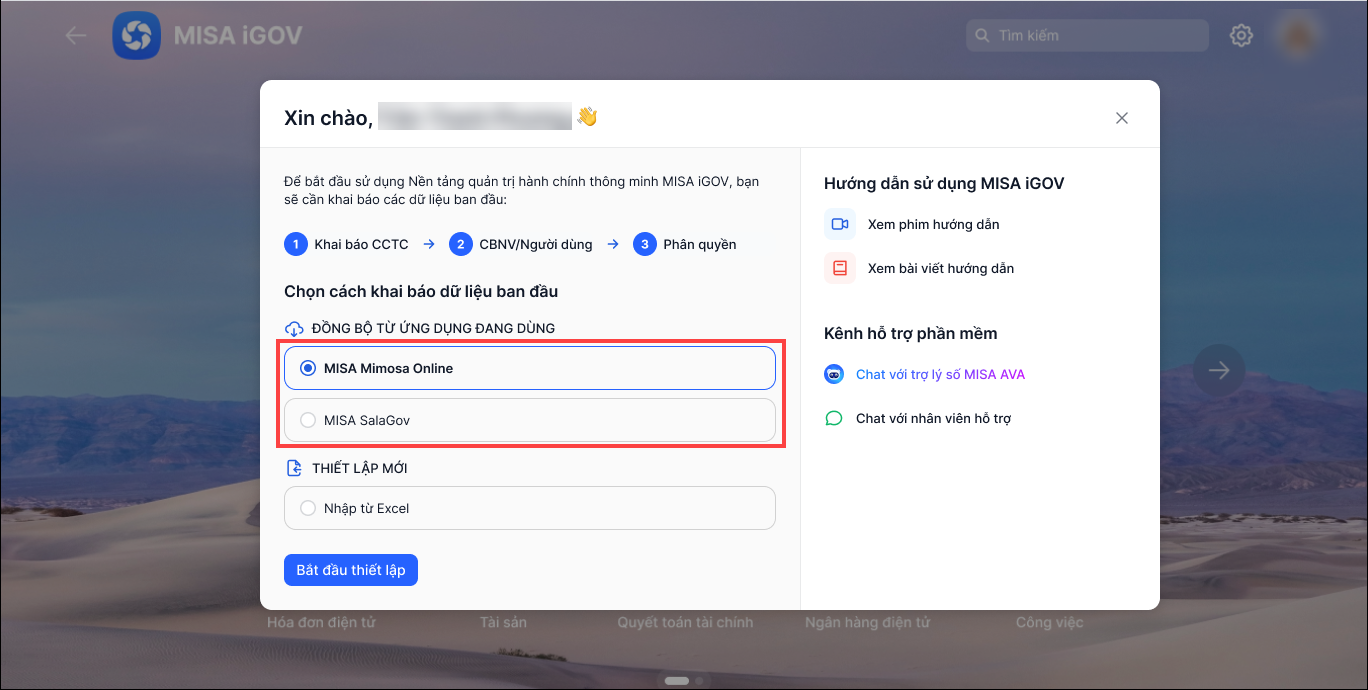Click the MISA iGOV title text
The image size is (1368, 690).
[x=238, y=36]
